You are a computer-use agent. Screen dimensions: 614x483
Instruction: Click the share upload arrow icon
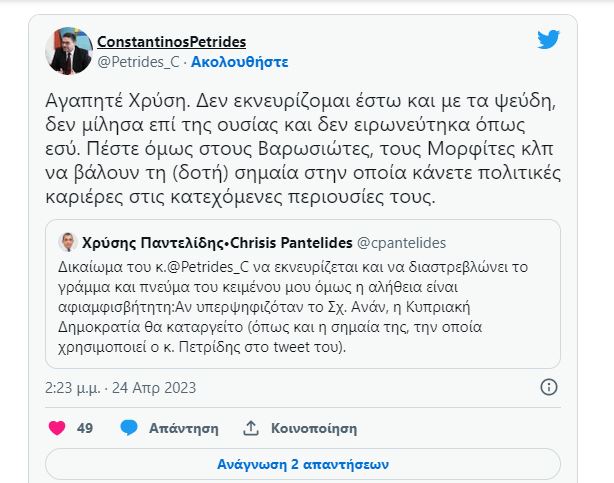[251, 427]
